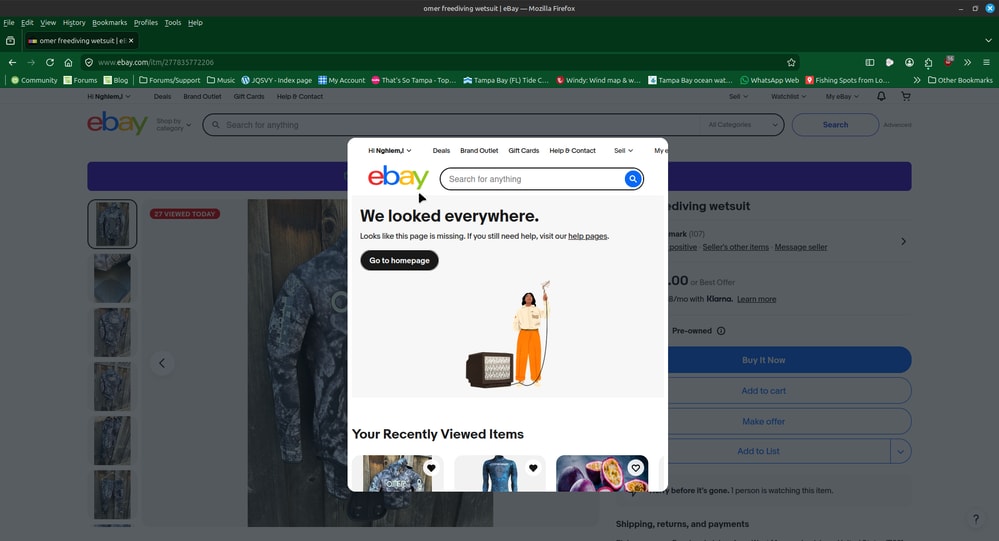Open the passion fruit recently viewed thumbnail
999x541 pixels.
pos(602,473)
